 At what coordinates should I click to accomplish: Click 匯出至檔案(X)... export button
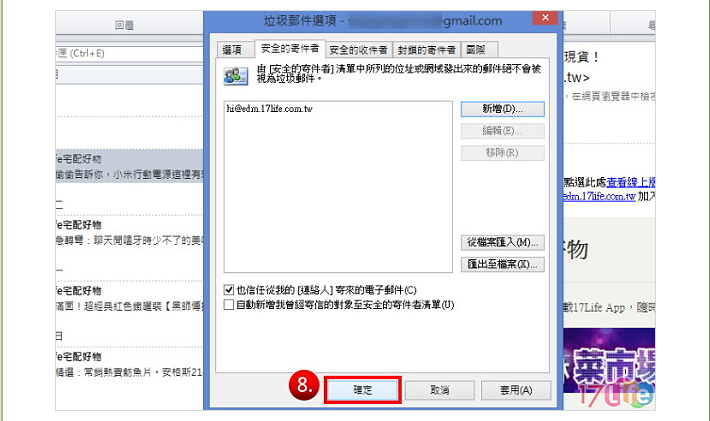(502, 264)
